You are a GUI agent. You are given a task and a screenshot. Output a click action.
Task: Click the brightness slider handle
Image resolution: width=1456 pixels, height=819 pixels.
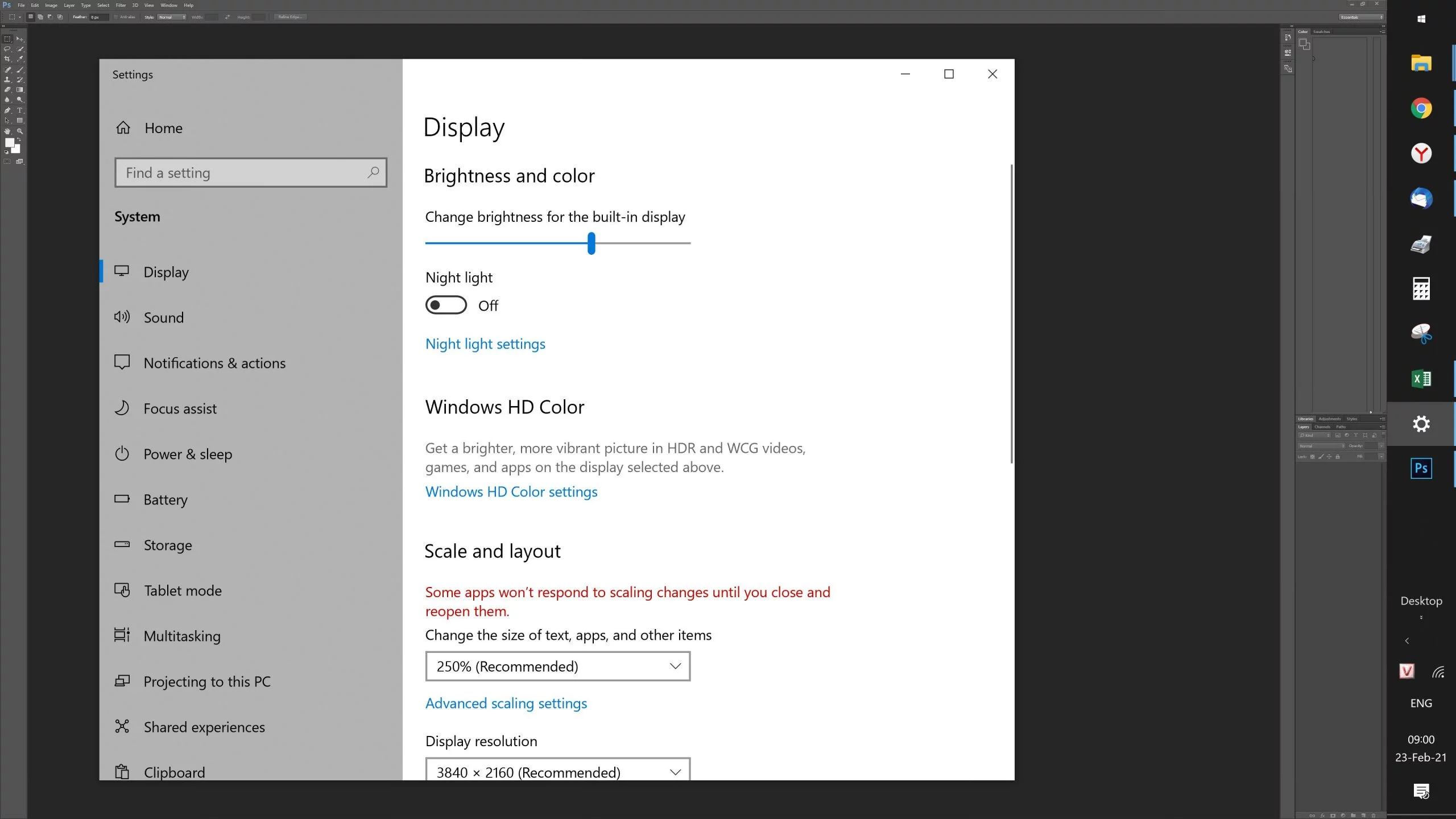591,243
